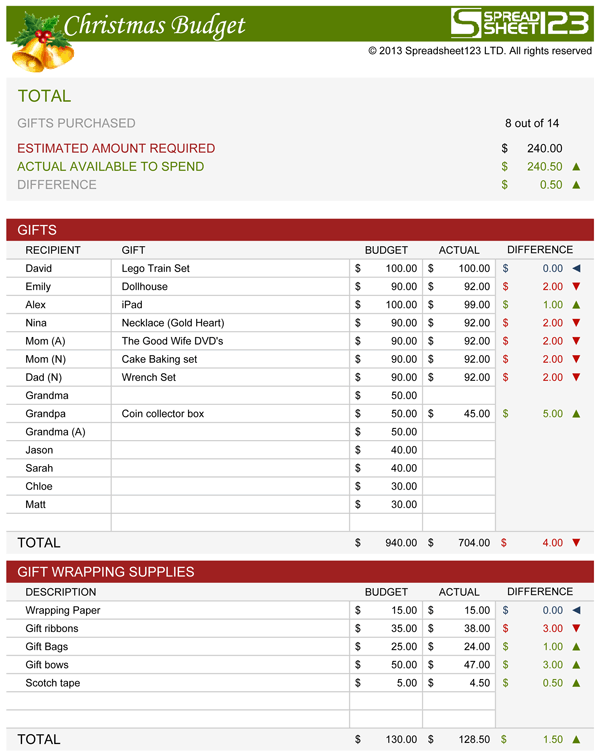Click the green up arrow in Scotch tape row
The width and height of the screenshot is (600, 756).
coord(576,683)
